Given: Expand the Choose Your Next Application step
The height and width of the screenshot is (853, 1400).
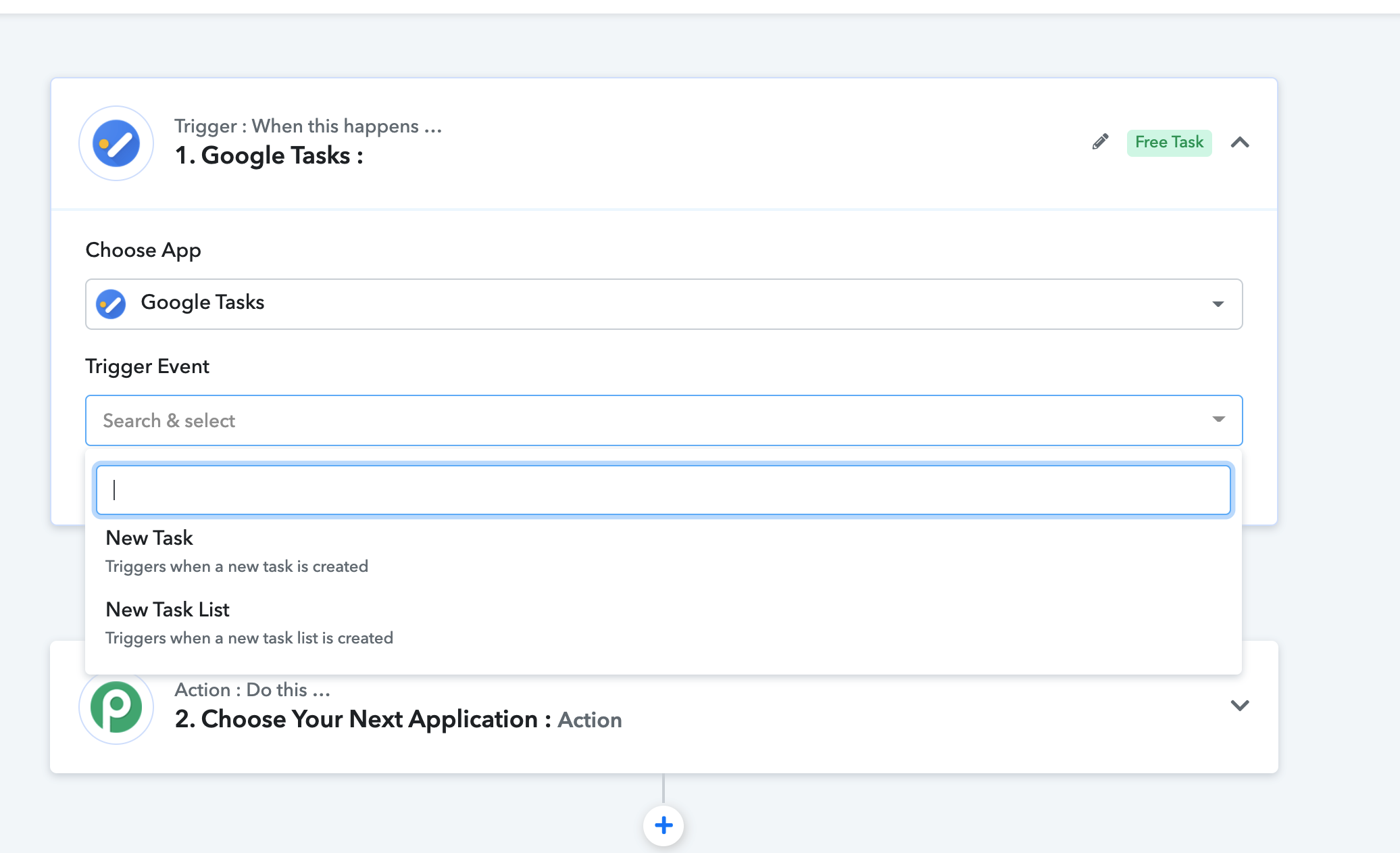Looking at the screenshot, I should tap(1240, 706).
